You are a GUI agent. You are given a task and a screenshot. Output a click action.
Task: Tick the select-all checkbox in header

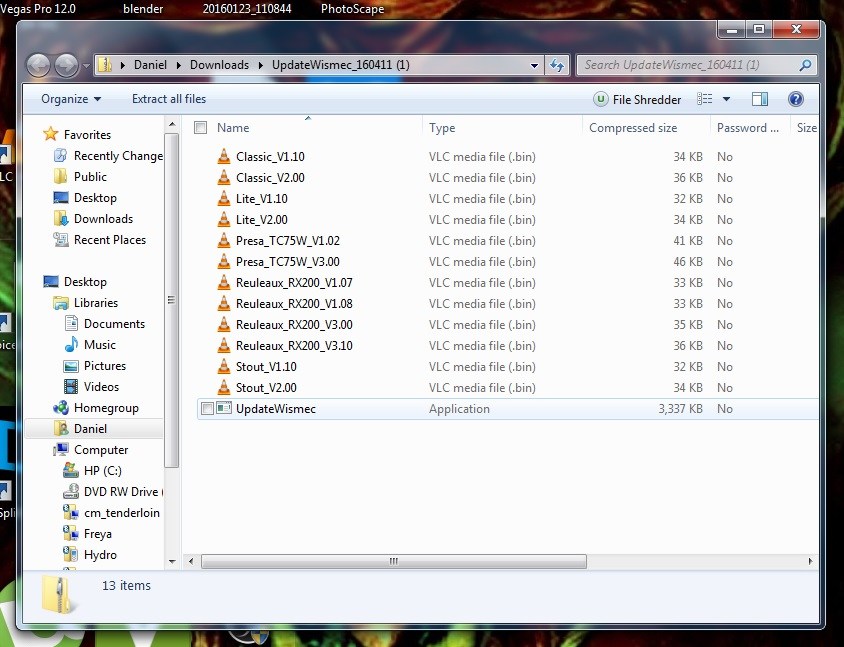pos(200,128)
